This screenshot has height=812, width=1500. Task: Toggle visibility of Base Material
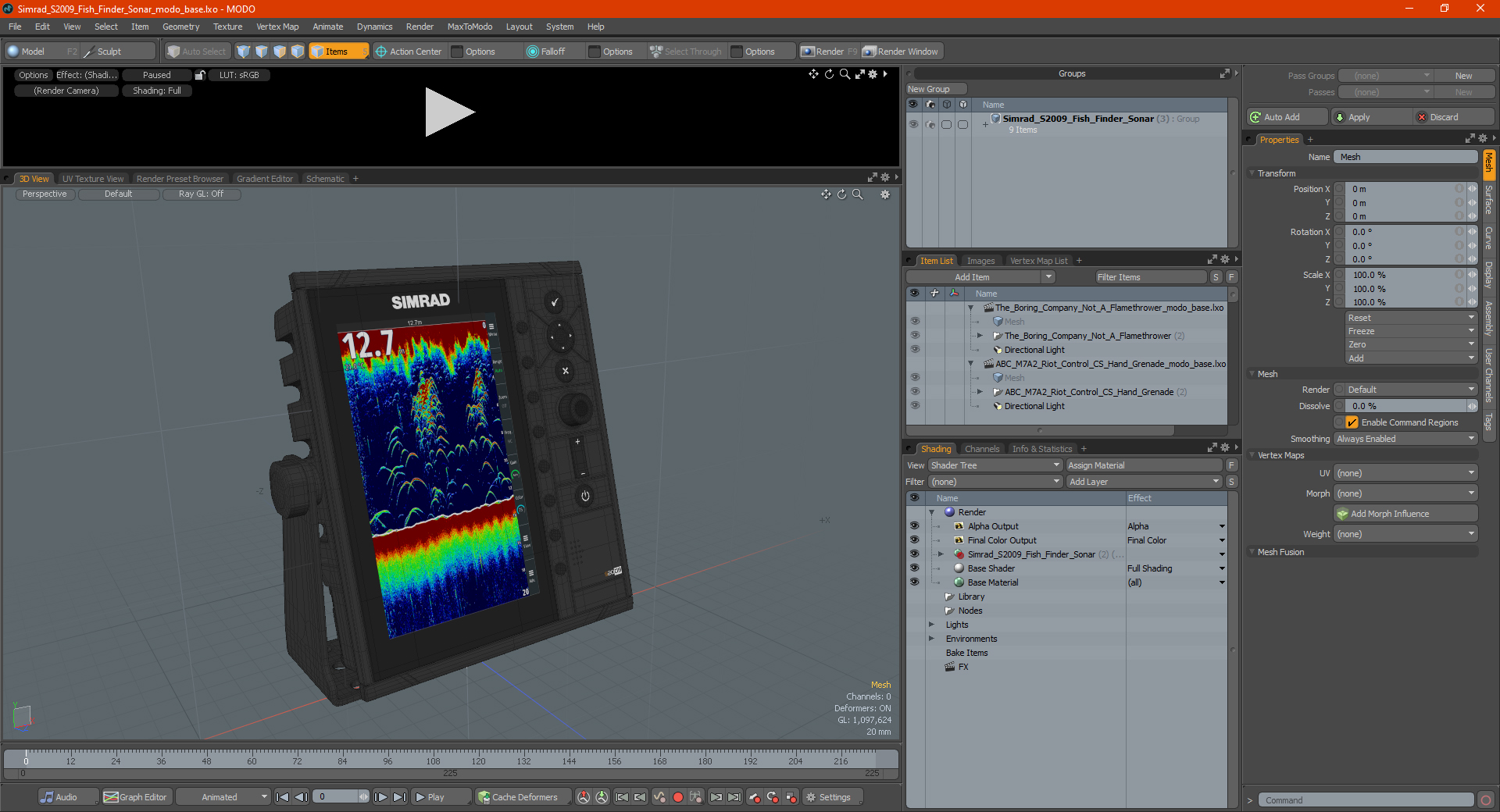coord(914,582)
